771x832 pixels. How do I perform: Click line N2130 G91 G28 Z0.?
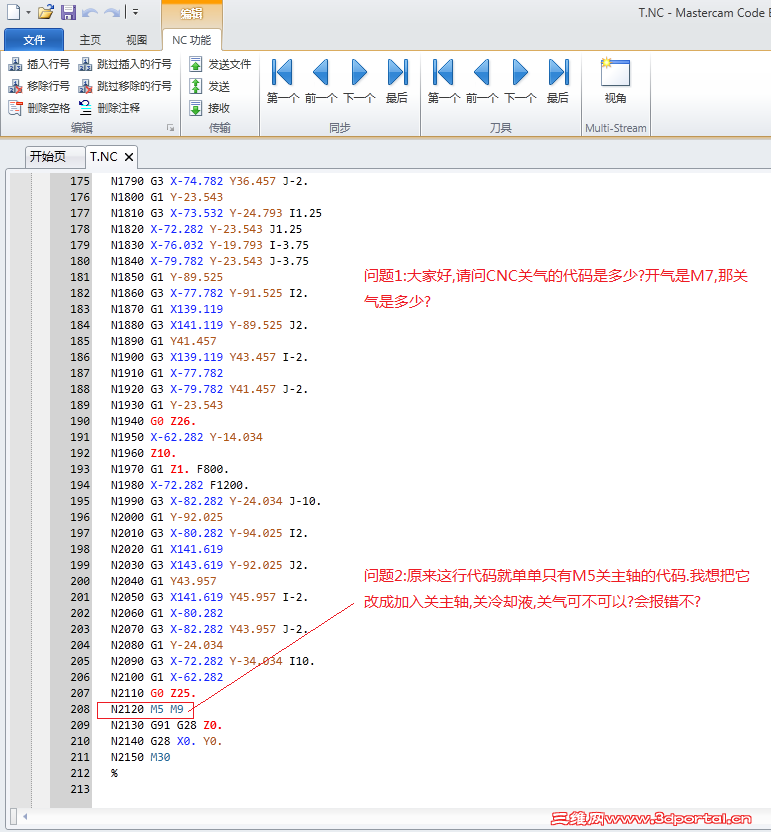click(x=166, y=725)
